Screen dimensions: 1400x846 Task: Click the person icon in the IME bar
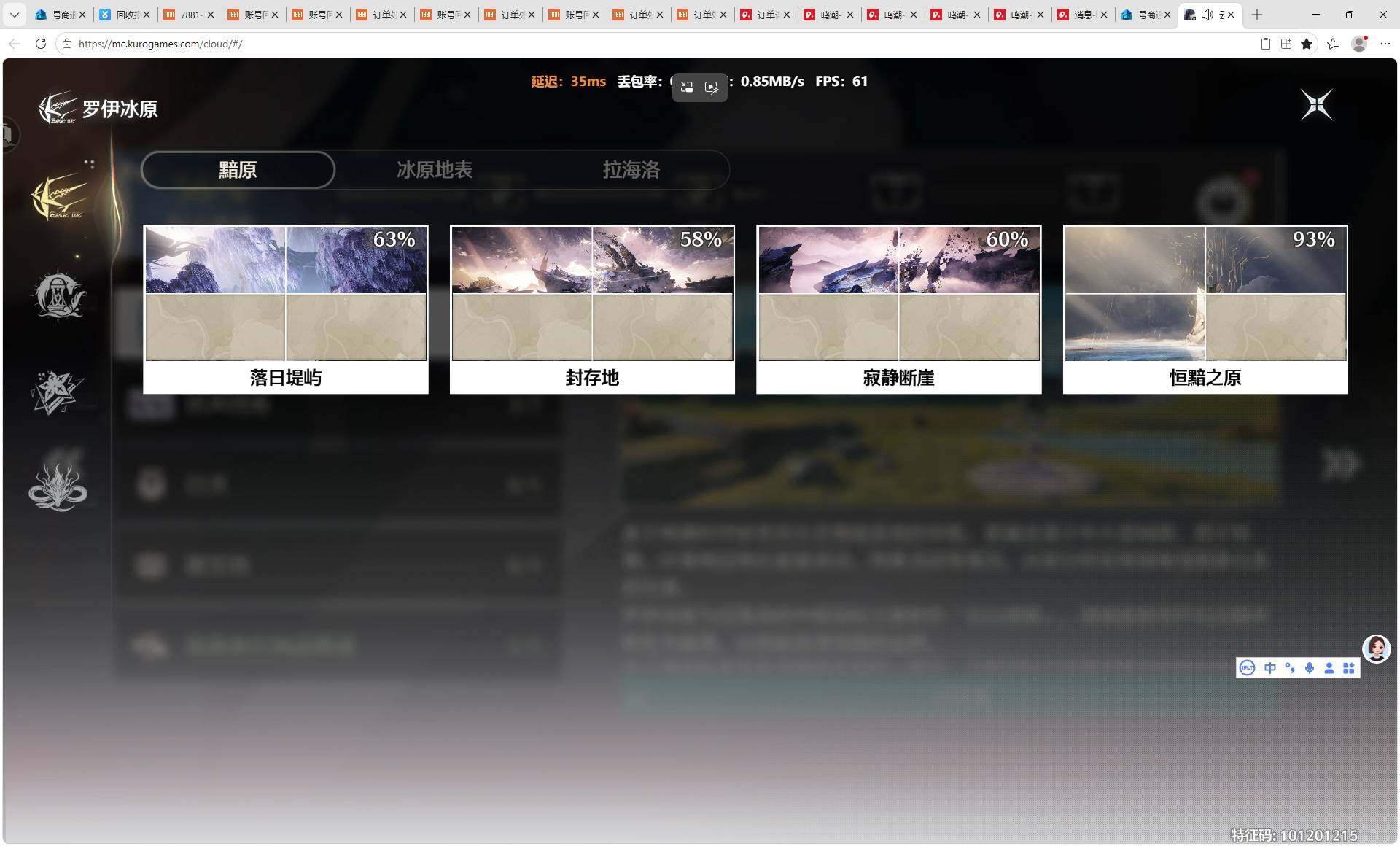pyautogui.click(x=1329, y=668)
